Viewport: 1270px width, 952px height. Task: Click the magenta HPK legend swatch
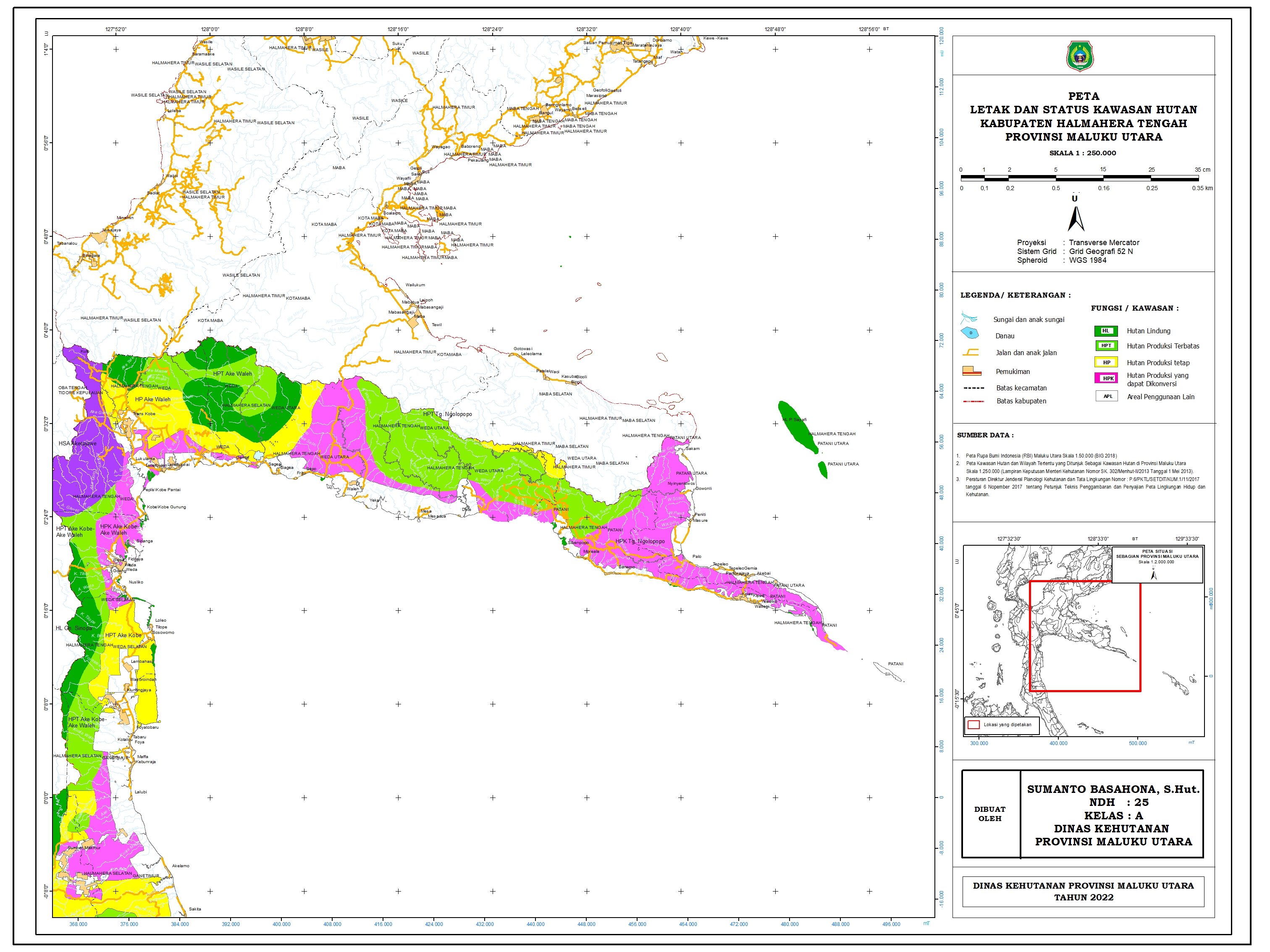1106,379
